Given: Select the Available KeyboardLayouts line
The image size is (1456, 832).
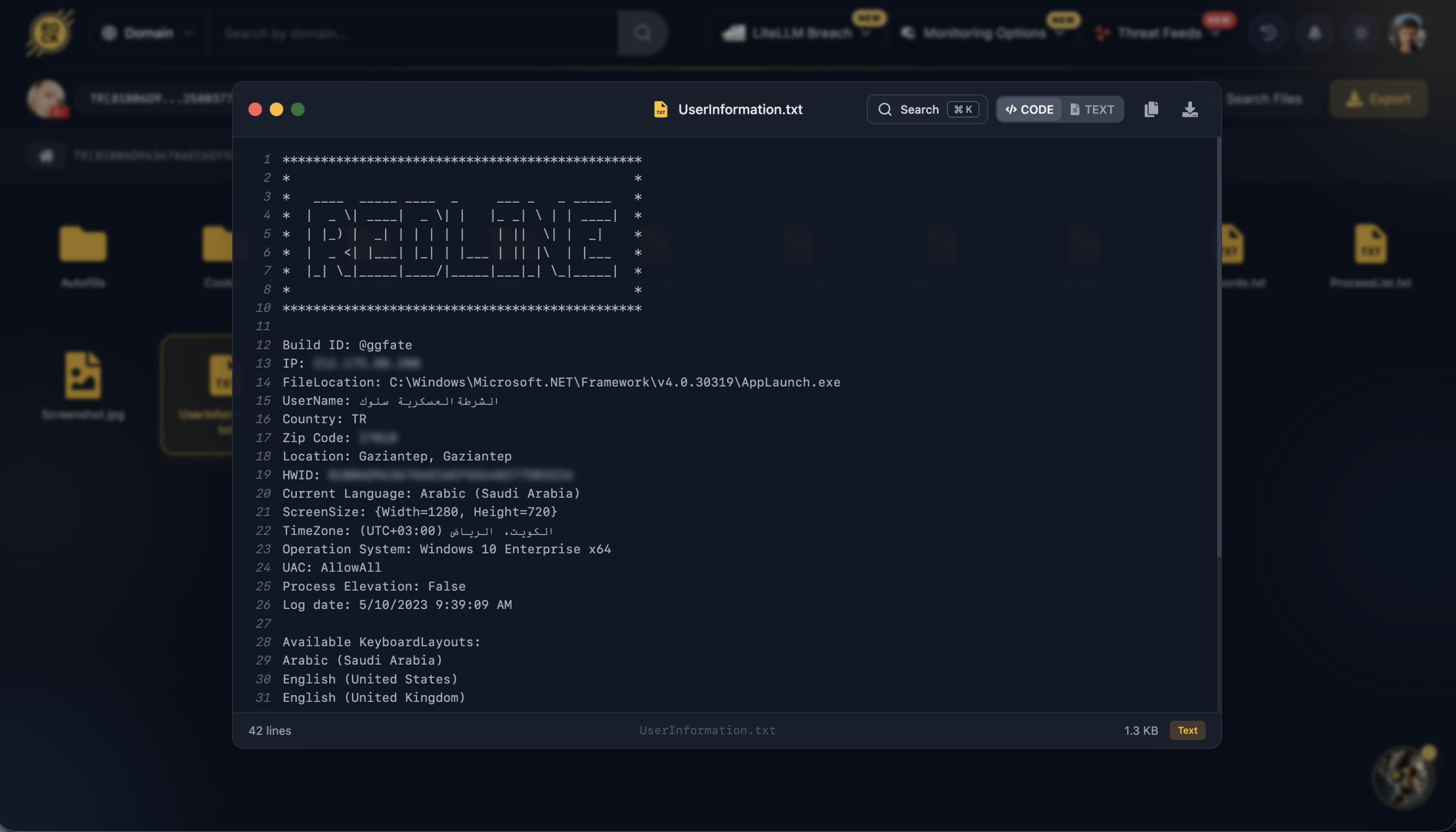Looking at the screenshot, I should (381, 642).
